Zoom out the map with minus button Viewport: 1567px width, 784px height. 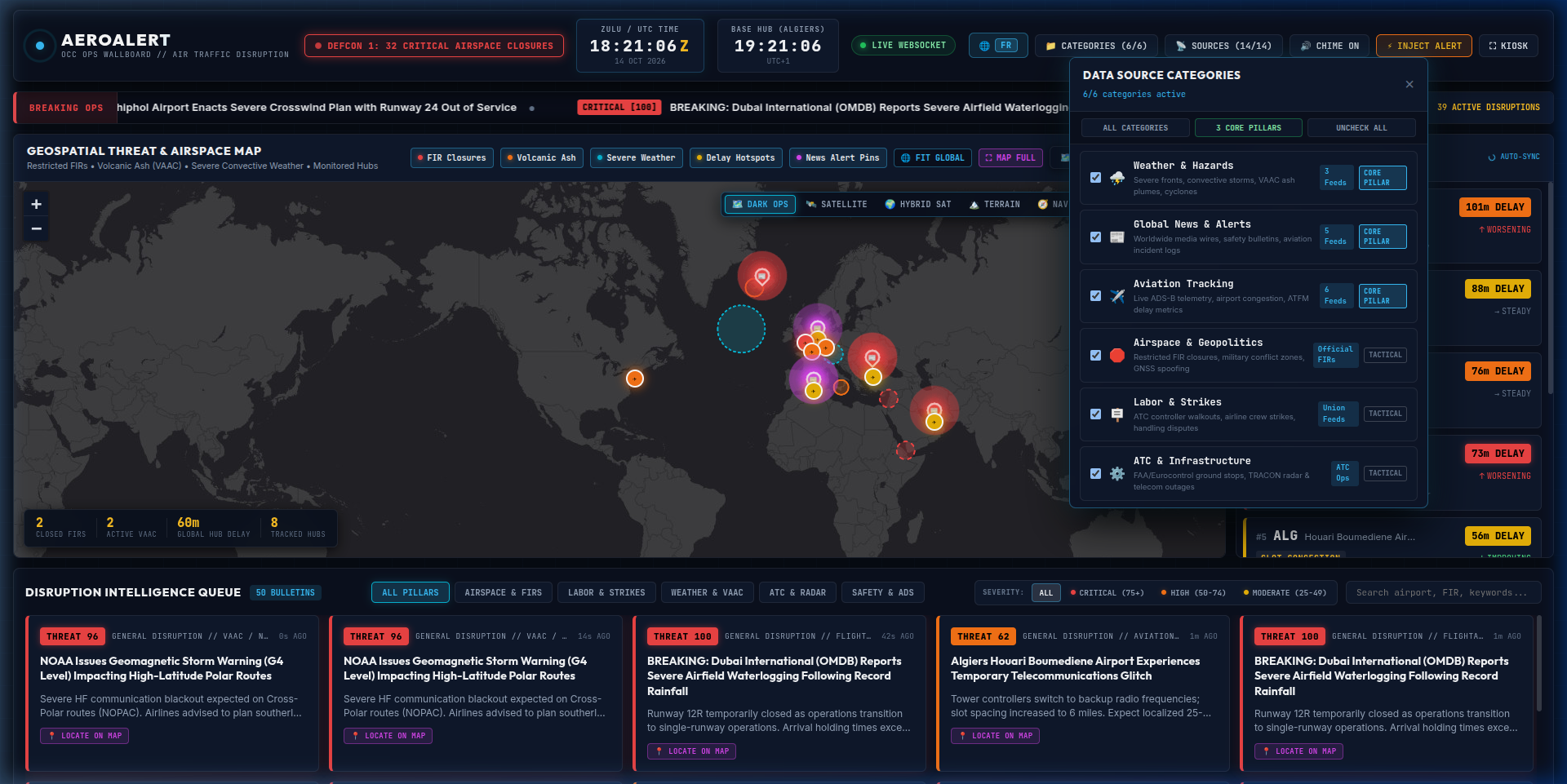(x=36, y=228)
